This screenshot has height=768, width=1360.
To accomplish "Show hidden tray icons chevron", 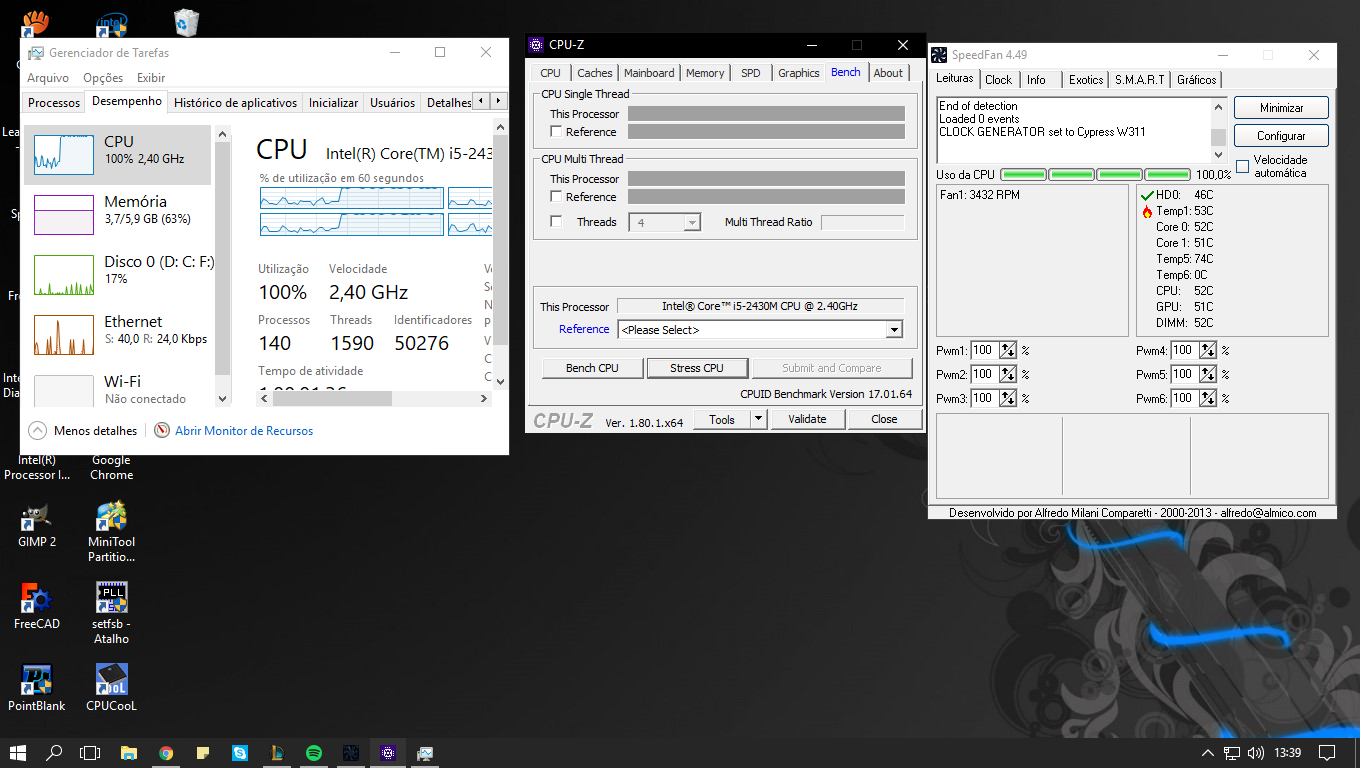I will tap(1207, 753).
